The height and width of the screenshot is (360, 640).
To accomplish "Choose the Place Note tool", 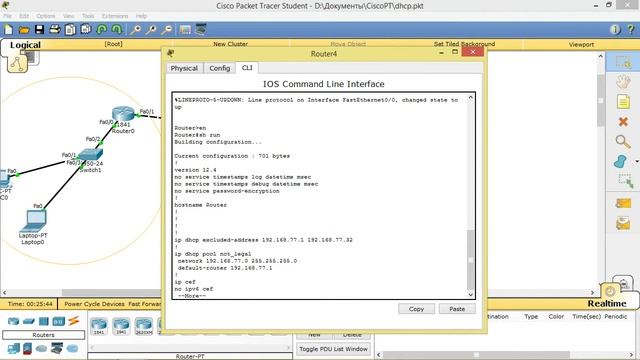I will pos(623,102).
